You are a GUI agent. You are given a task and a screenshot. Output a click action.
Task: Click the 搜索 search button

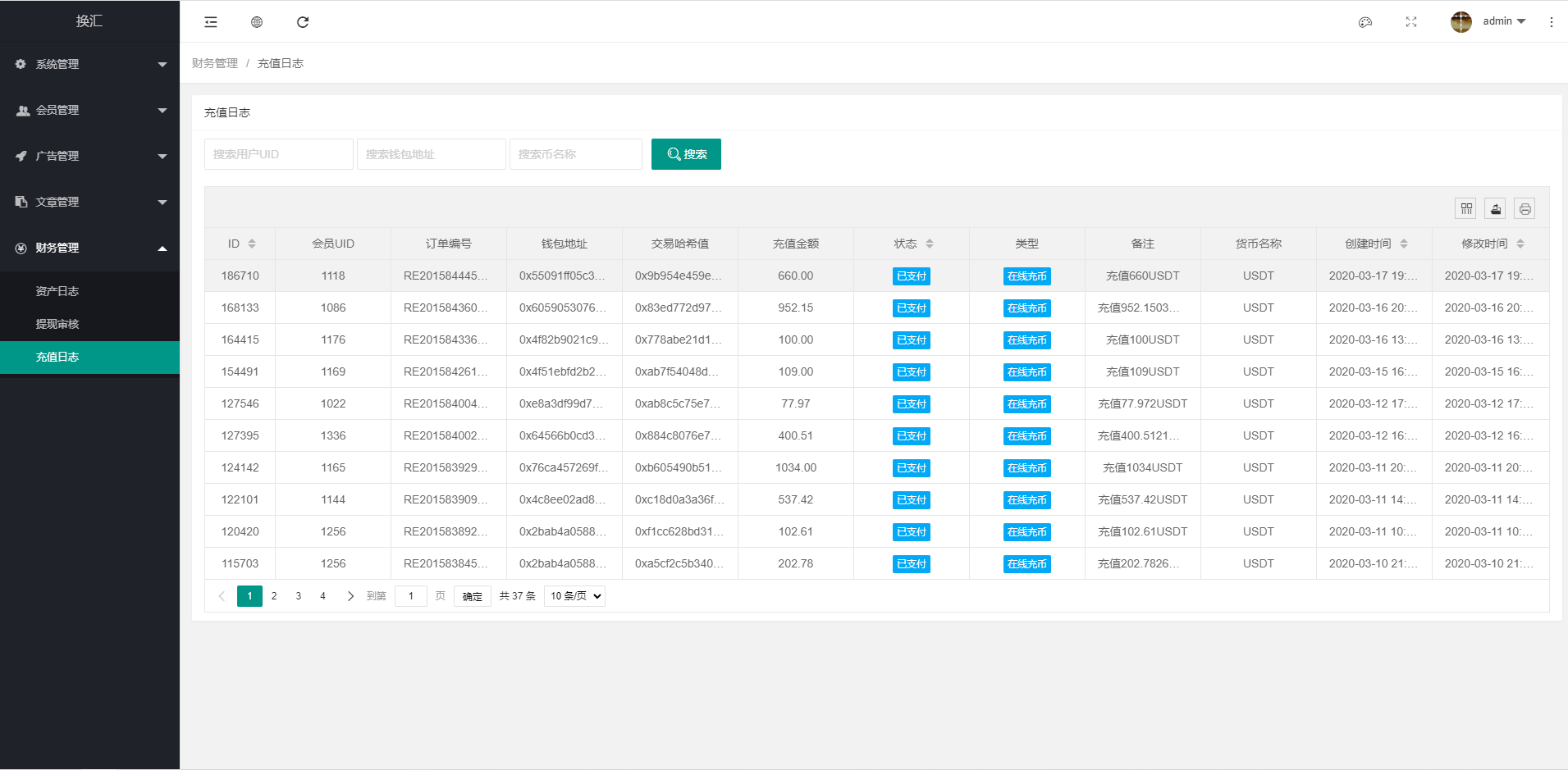coord(686,154)
